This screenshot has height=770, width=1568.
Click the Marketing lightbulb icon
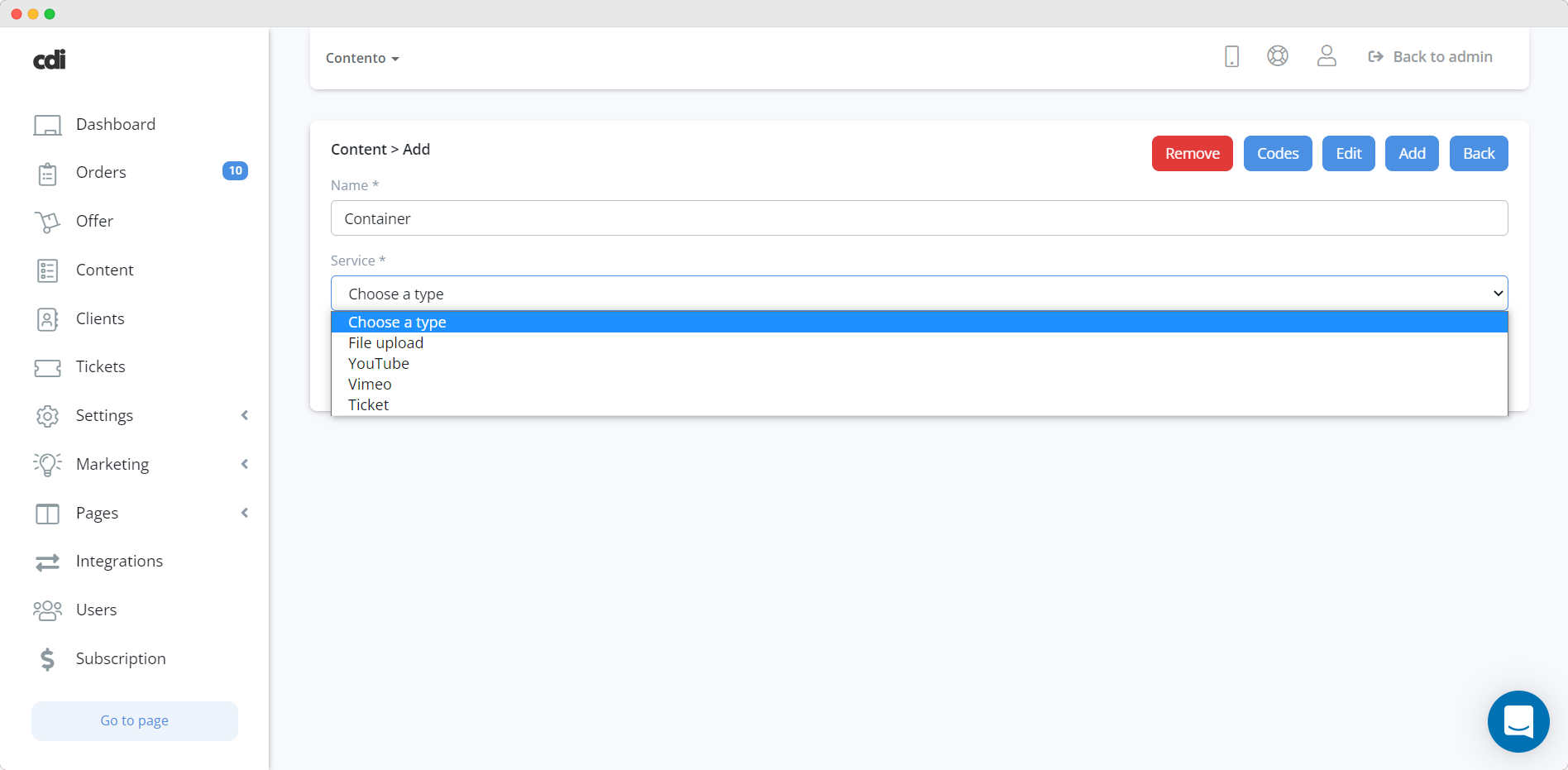pos(47,464)
